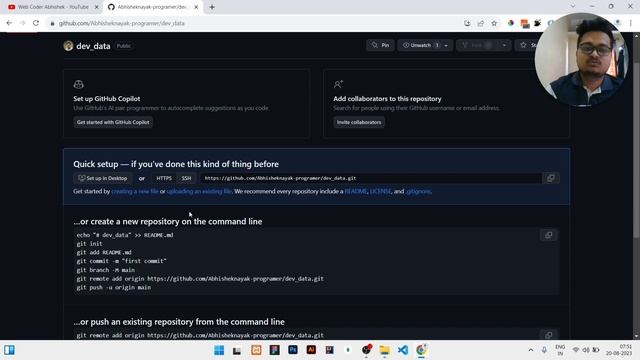640x360 pixels.
Task: Click Invite collaborators button
Action: [359, 122]
